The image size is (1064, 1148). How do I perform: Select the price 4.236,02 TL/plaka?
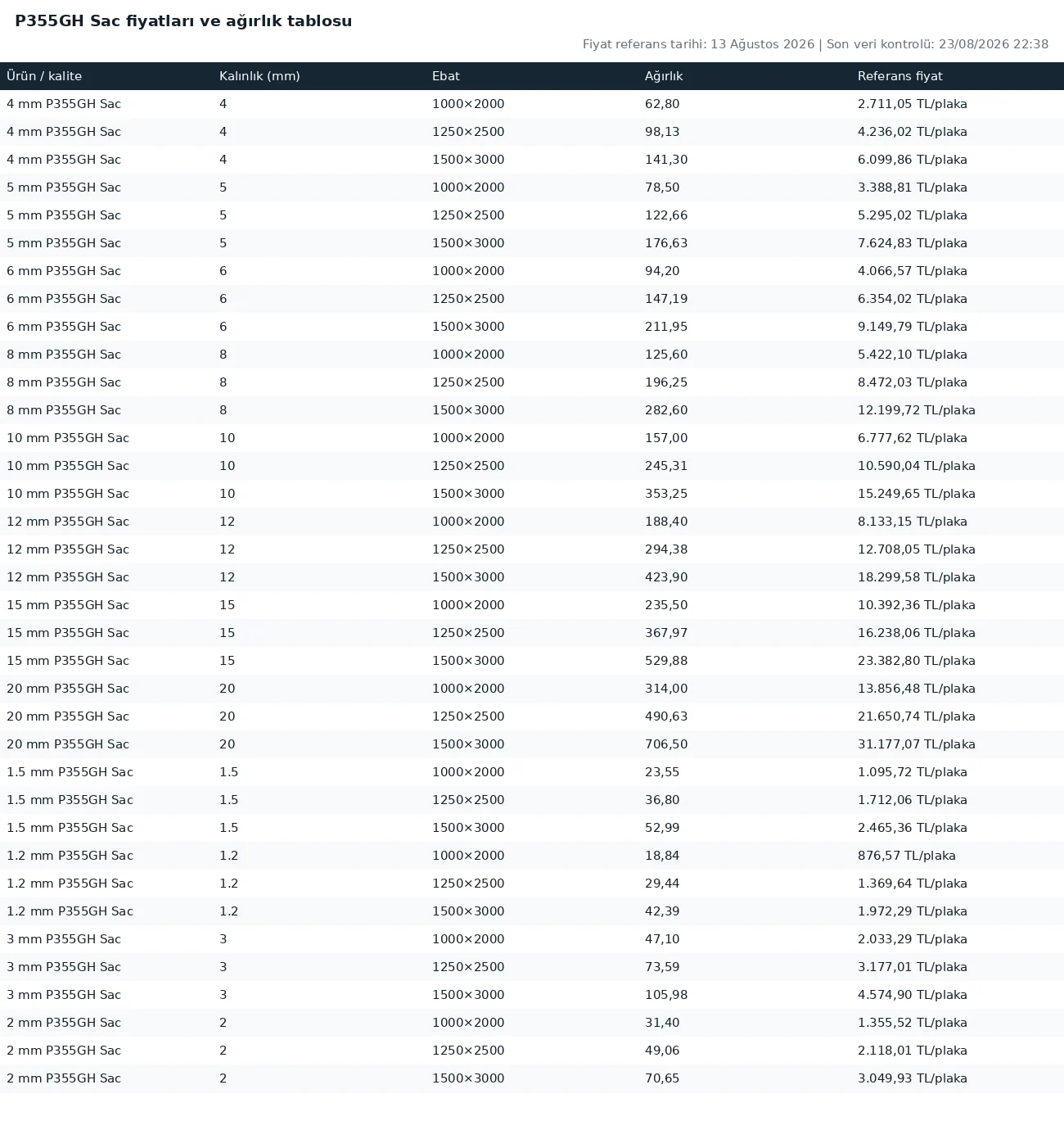(x=913, y=132)
